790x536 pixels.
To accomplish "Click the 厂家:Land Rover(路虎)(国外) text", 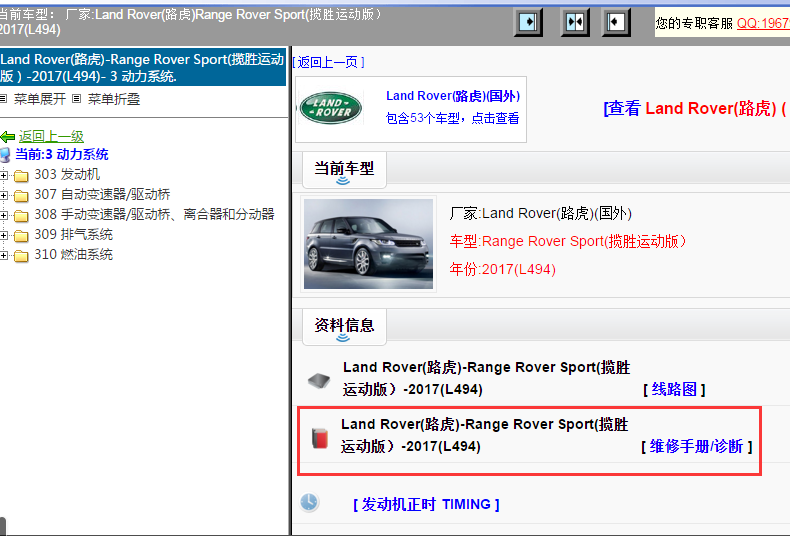I will (541, 214).
